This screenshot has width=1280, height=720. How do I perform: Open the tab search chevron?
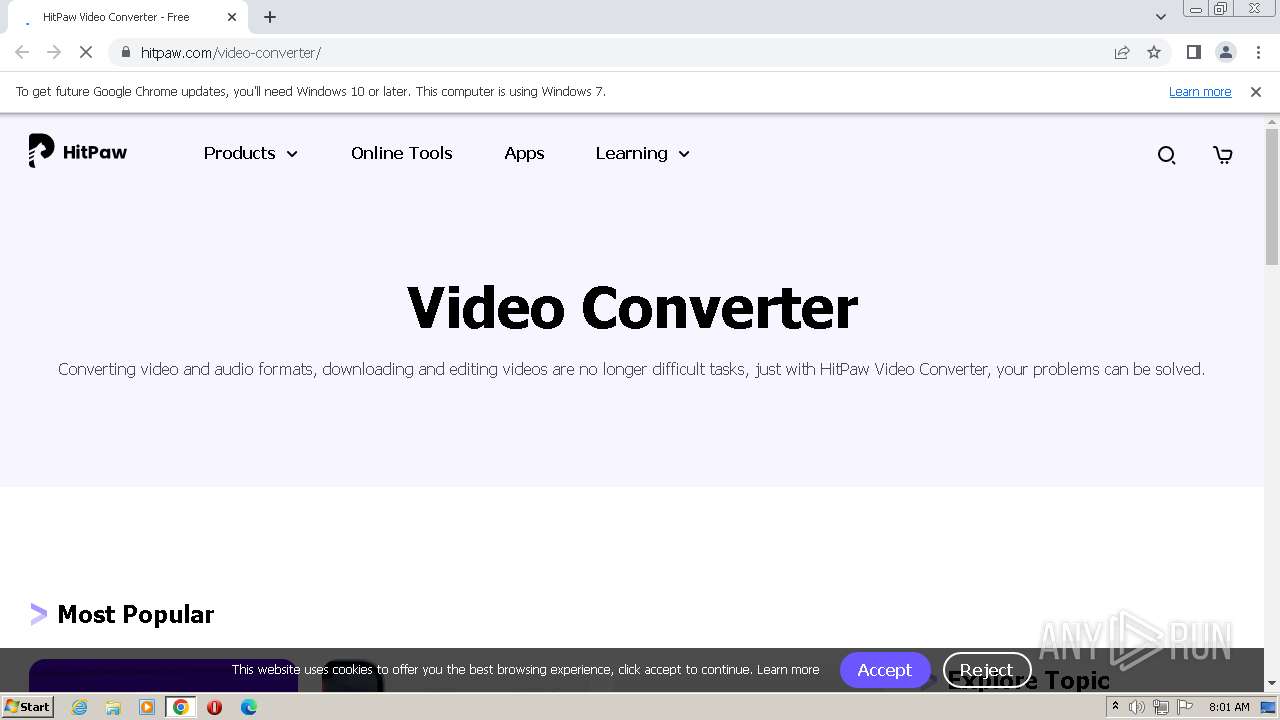[1160, 17]
